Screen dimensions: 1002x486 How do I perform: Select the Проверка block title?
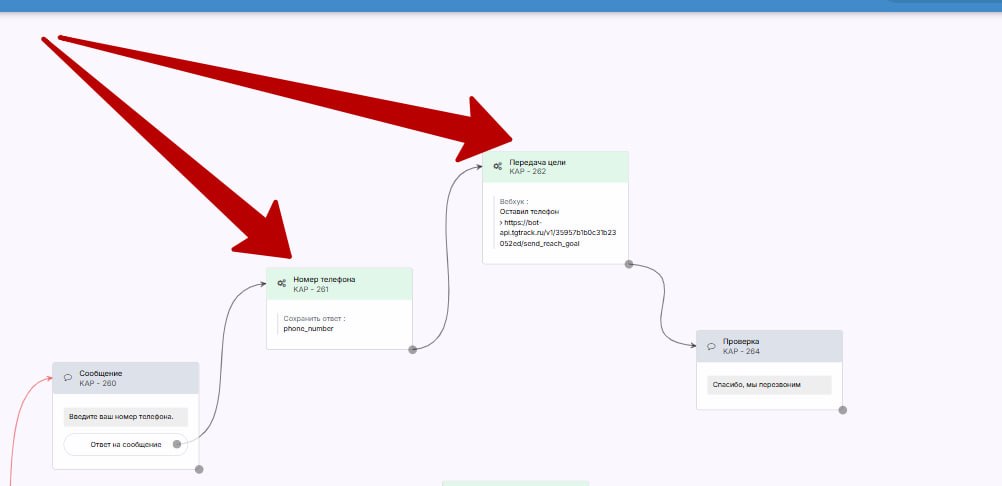click(x=741, y=342)
